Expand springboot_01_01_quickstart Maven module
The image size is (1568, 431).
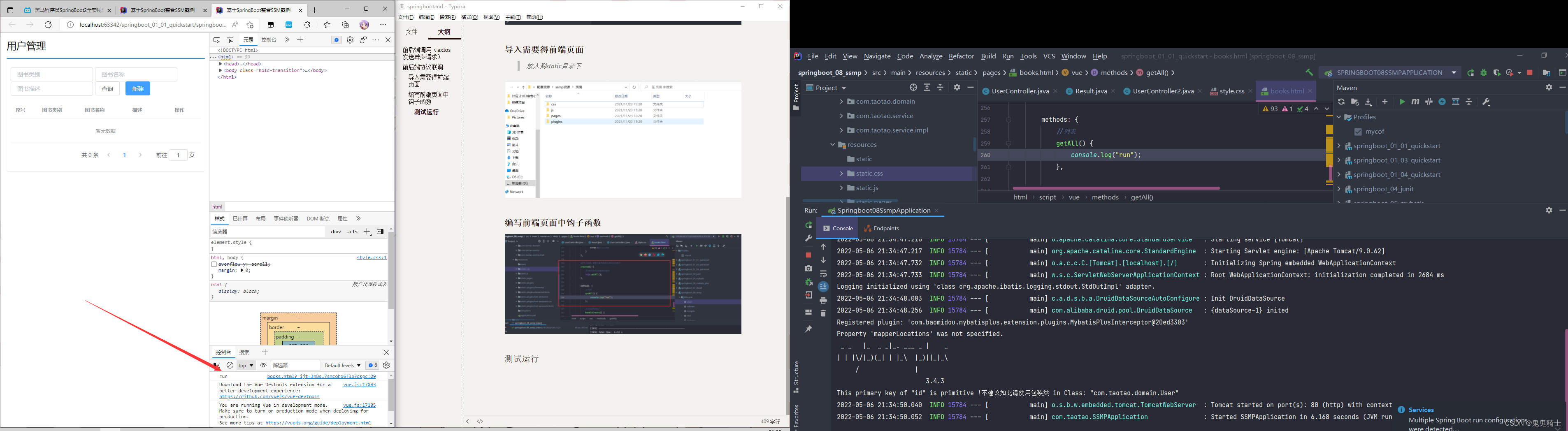click(1339, 146)
